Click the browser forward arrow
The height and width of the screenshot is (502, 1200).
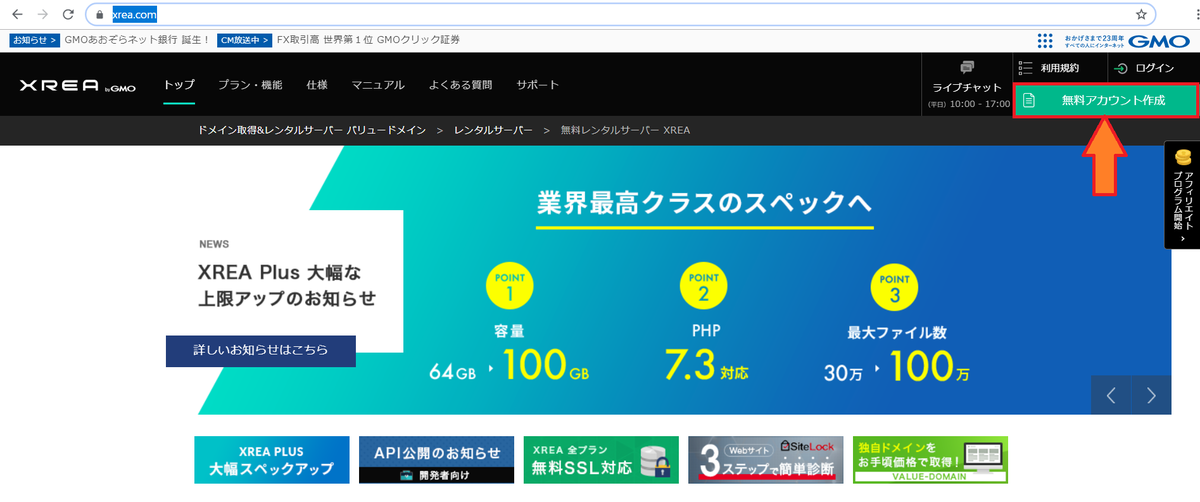point(42,15)
